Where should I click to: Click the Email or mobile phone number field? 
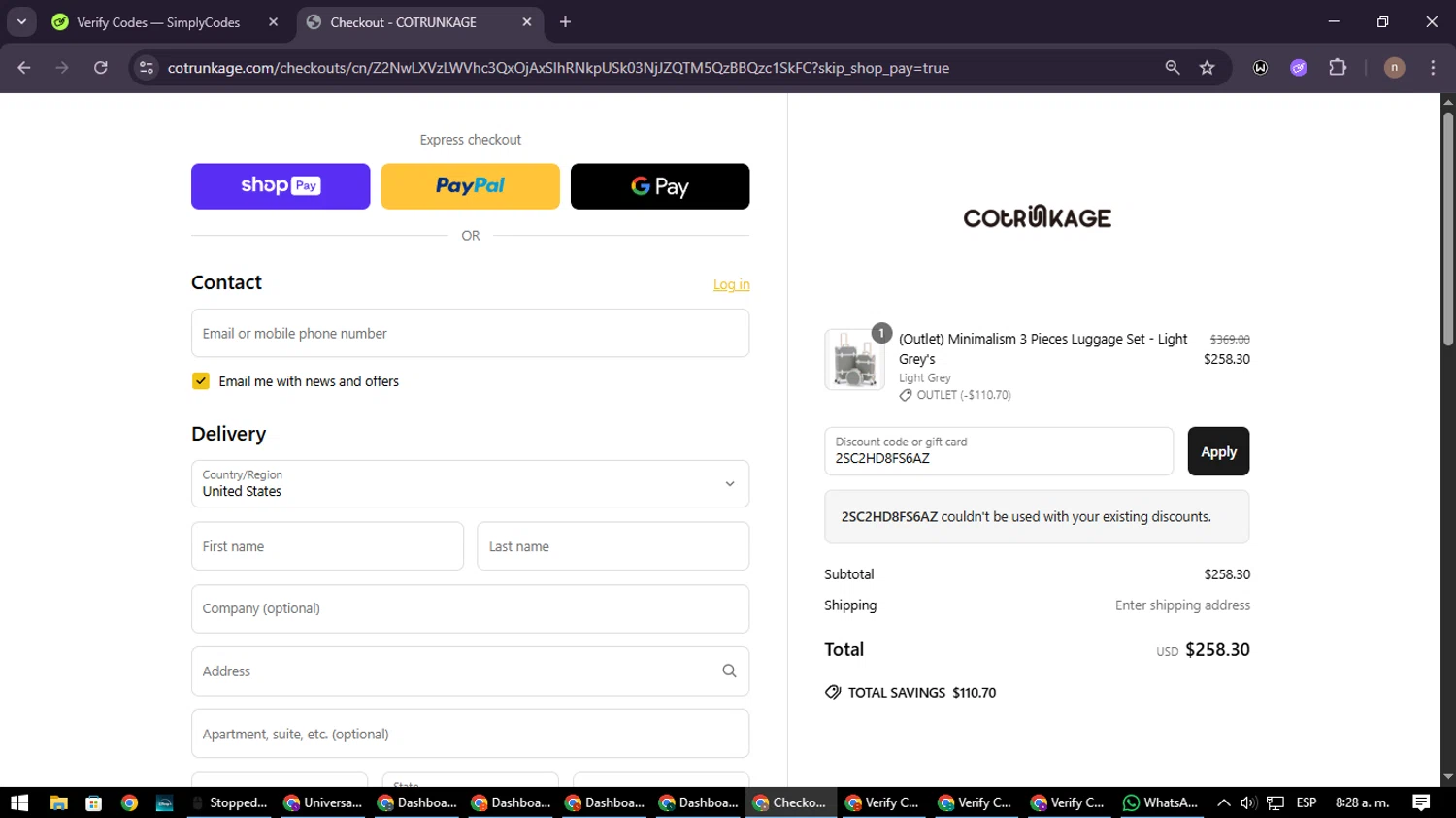tap(470, 333)
